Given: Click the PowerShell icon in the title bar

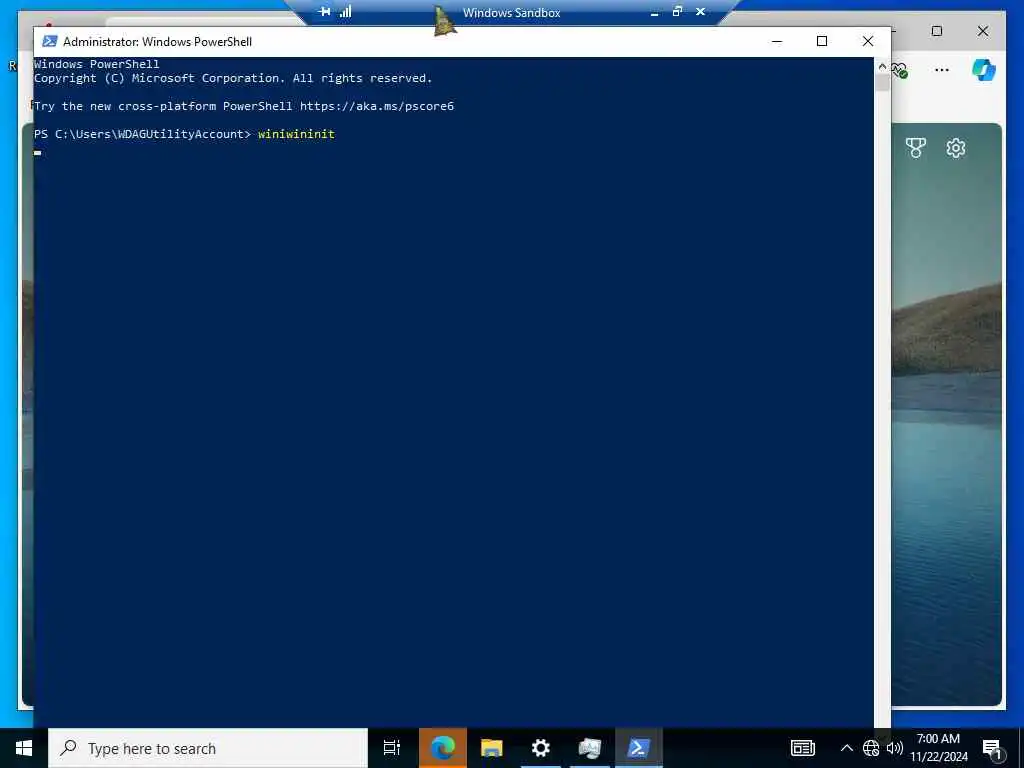Looking at the screenshot, I should [x=50, y=41].
